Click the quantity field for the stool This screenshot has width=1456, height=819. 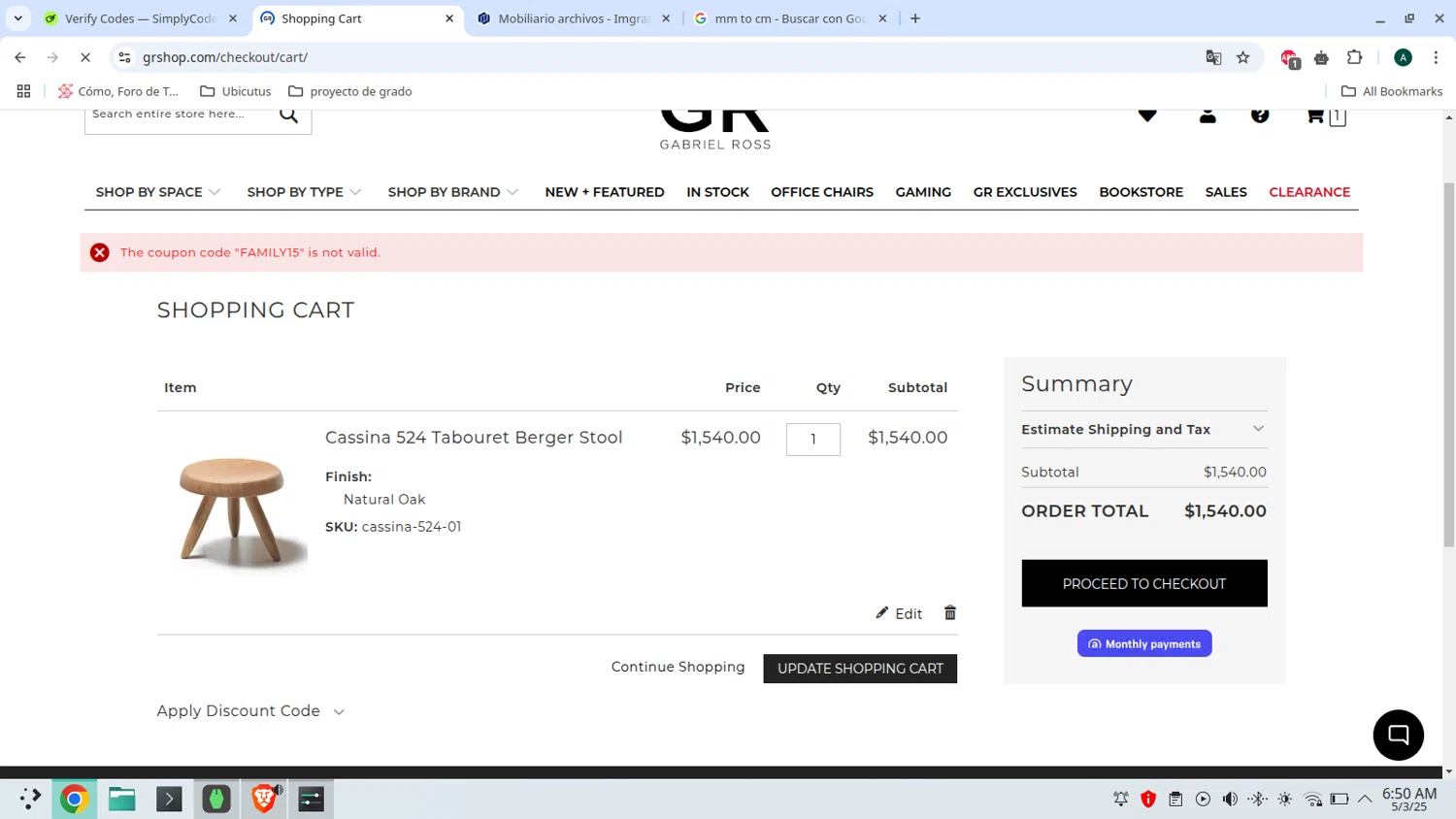click(812, 439)
